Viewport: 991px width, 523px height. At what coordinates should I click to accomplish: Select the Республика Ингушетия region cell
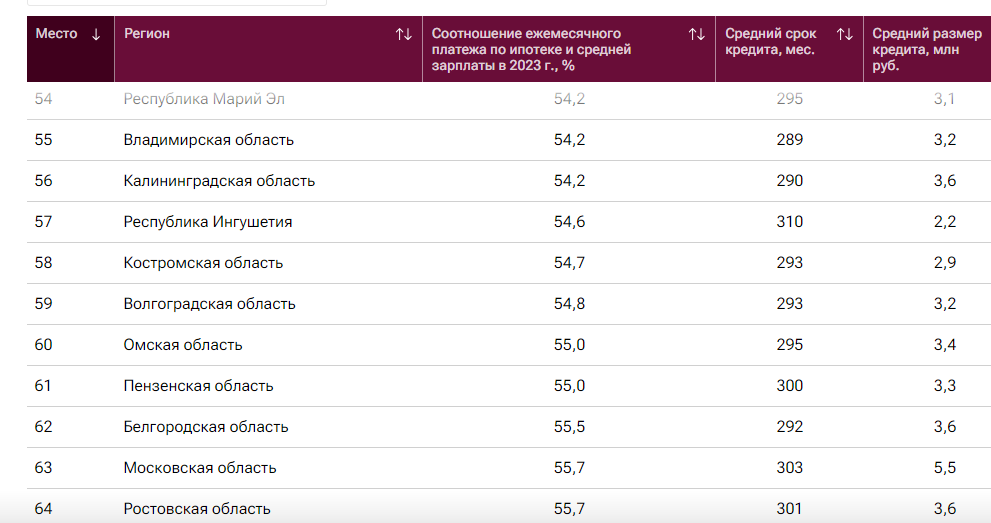point(208,222)
